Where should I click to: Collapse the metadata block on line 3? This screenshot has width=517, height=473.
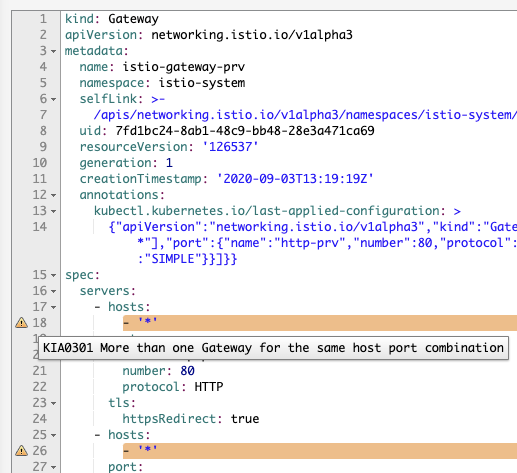[53, 51]
